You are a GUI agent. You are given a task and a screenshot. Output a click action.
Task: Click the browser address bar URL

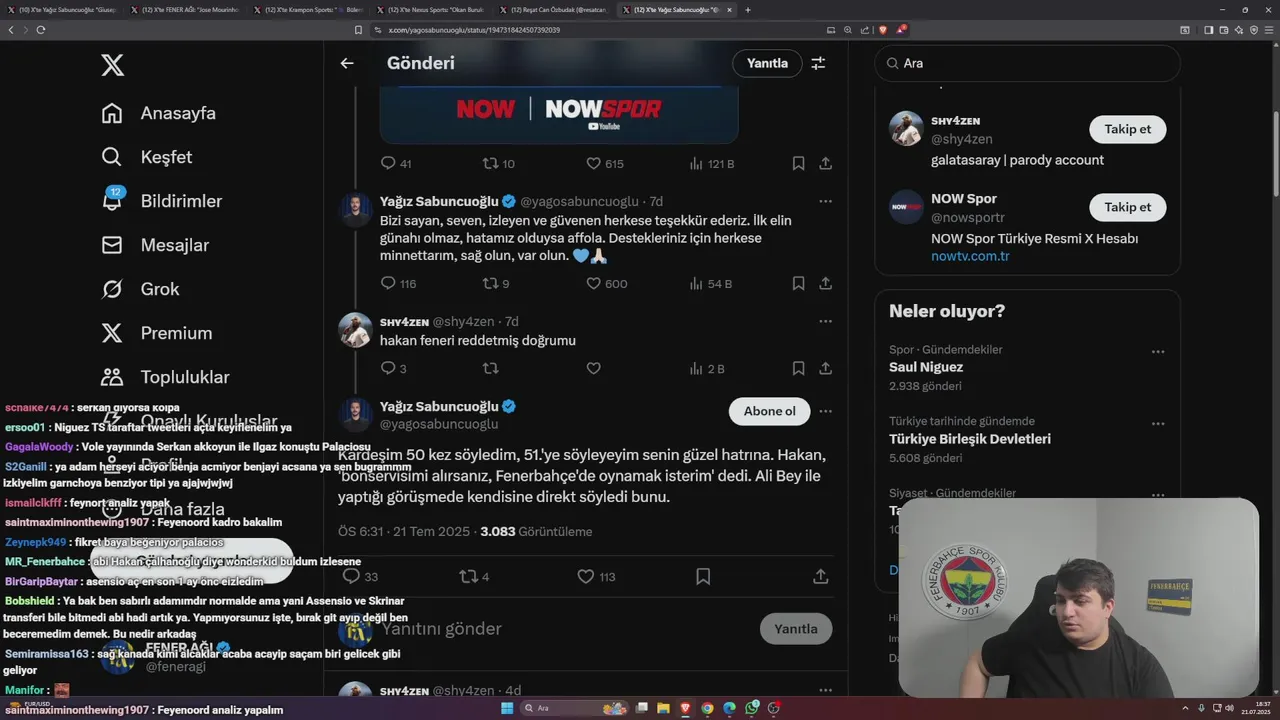pyautogui.click(x=474, y=30)
